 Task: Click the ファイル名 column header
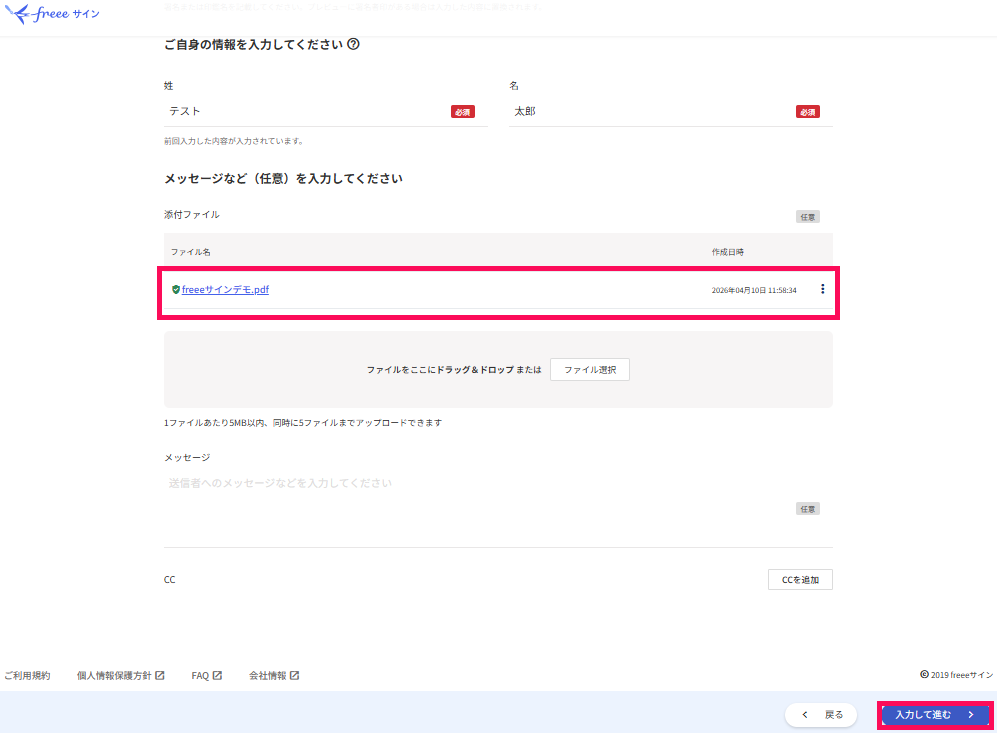191,252
